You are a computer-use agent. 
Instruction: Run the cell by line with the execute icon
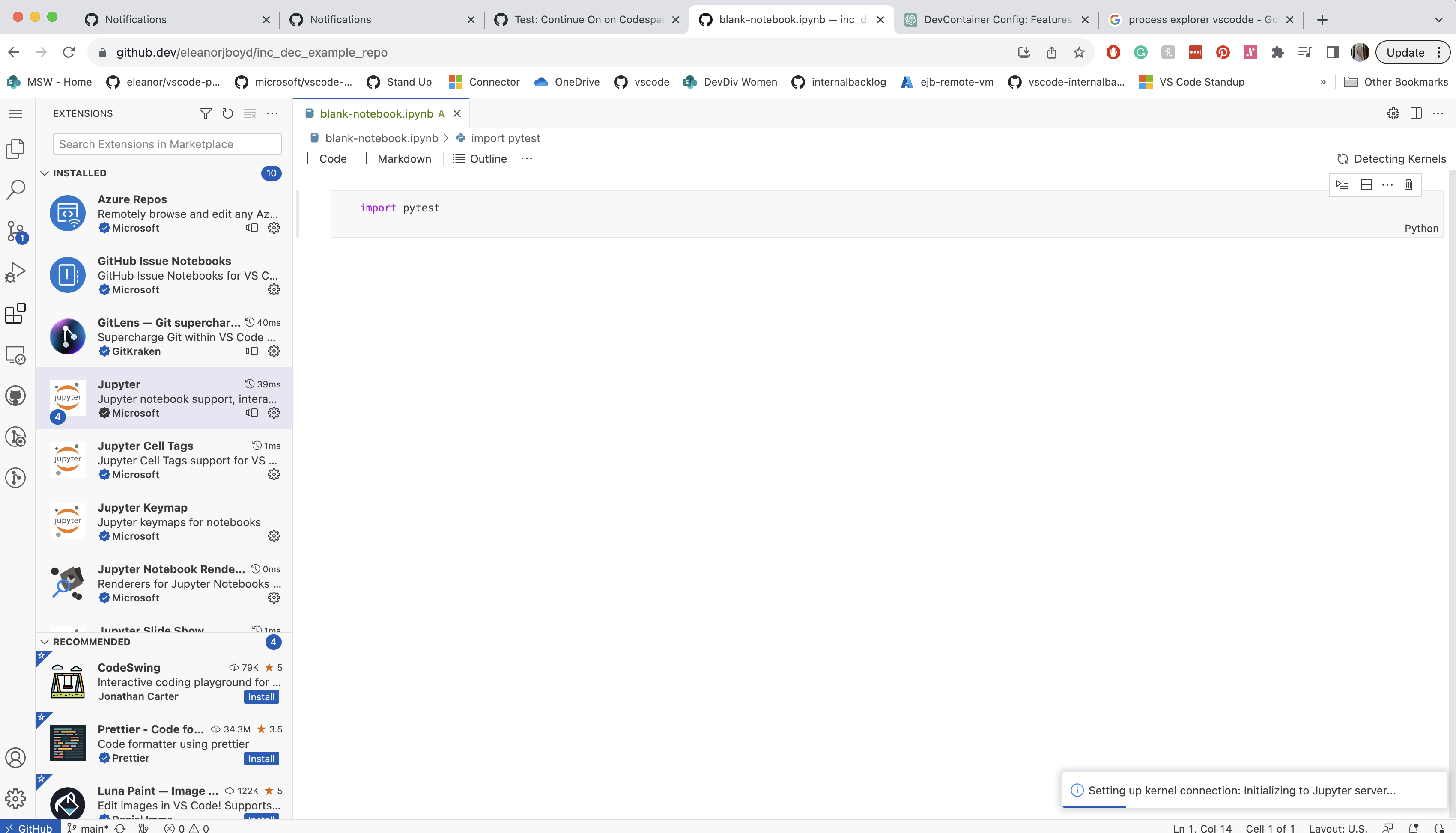[x=1342, y=184]
